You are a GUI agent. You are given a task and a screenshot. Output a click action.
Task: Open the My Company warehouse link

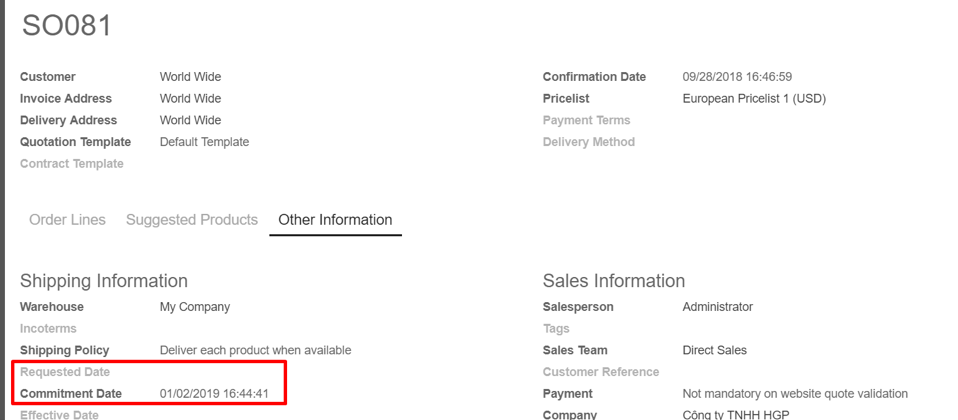tap(195, 307)
